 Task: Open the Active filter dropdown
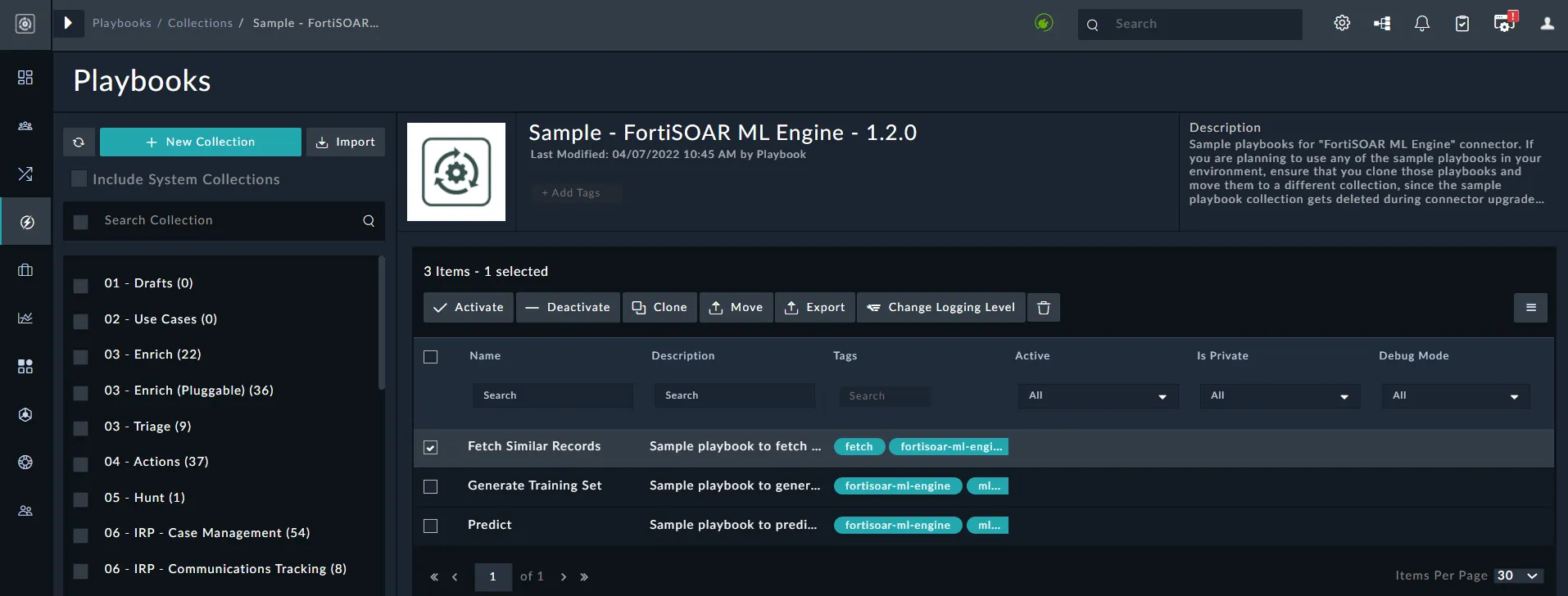pyautogui.click(x=1098, y=396)
